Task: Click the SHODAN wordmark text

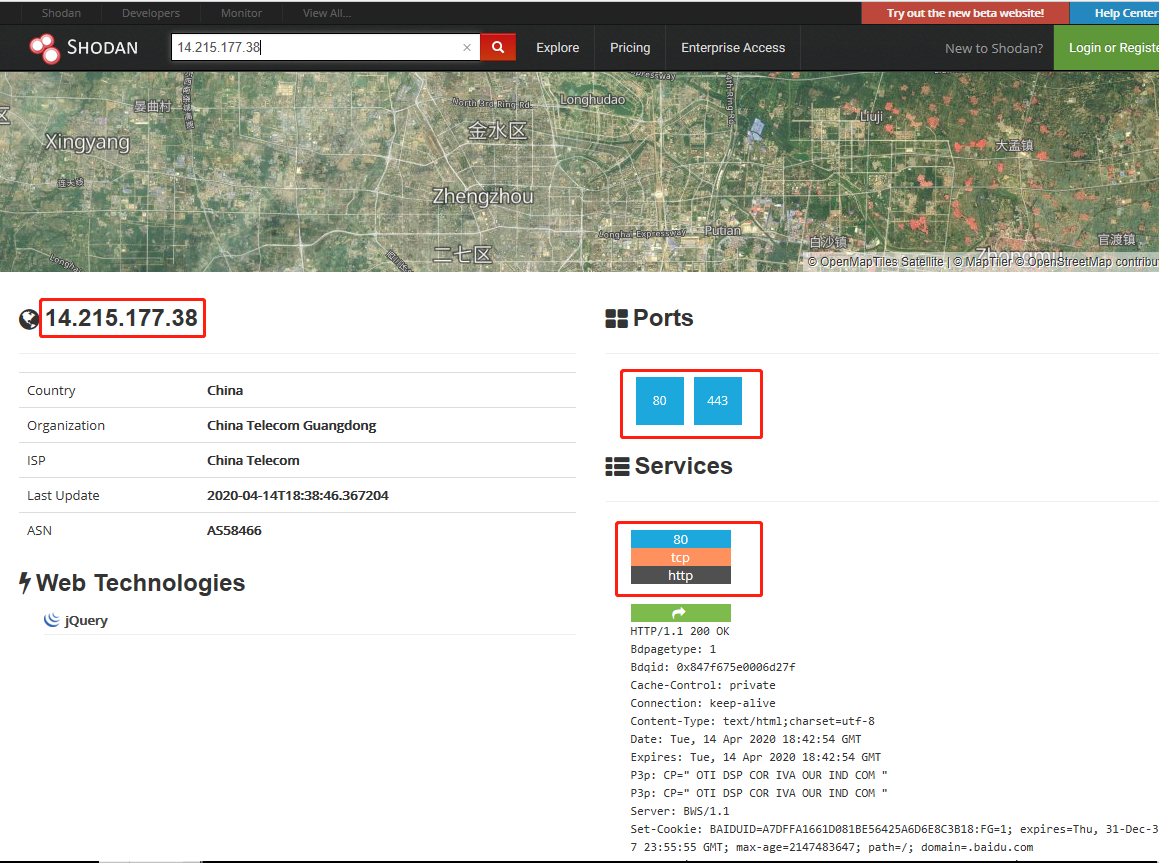Action: [x=102, y=48]
